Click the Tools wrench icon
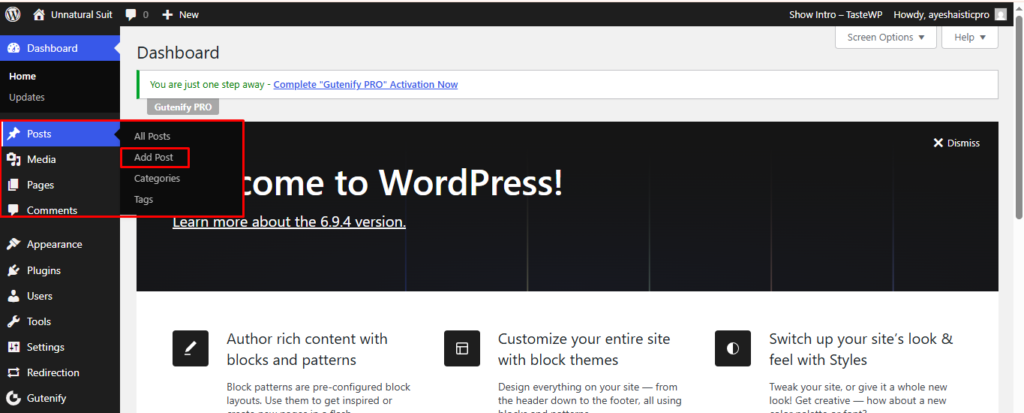Viewport: 1024px width, 413px height. coord(13,322)
